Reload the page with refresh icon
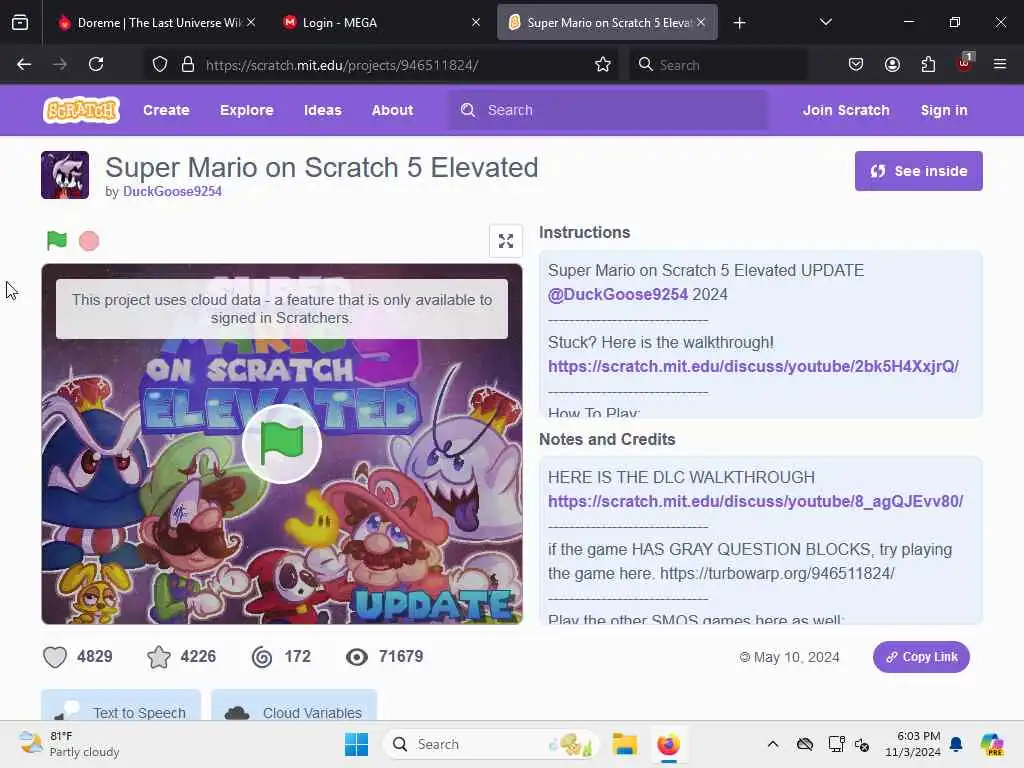The image size is (1024, 768). click(96, 64)
